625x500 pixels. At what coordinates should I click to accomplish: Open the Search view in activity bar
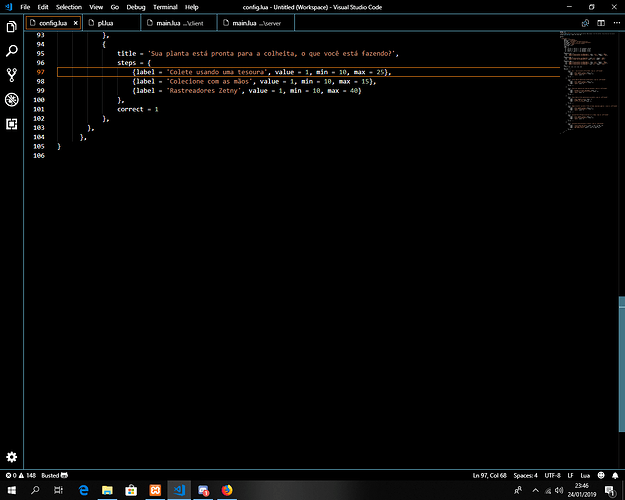pos(11,49)
